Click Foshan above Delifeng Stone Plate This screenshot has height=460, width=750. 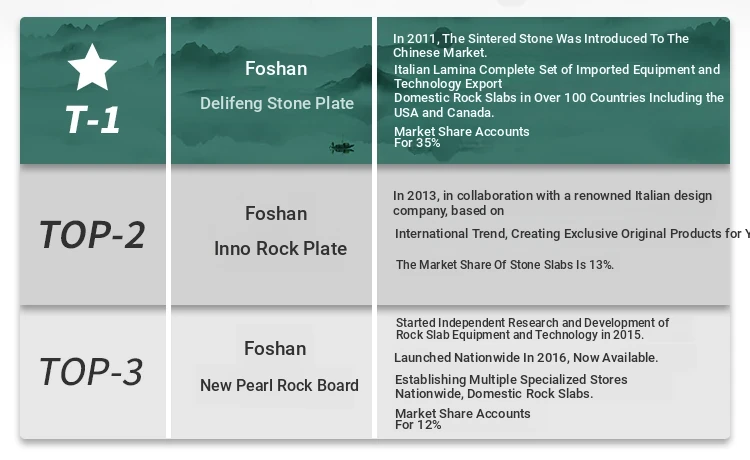pos(276,69)
